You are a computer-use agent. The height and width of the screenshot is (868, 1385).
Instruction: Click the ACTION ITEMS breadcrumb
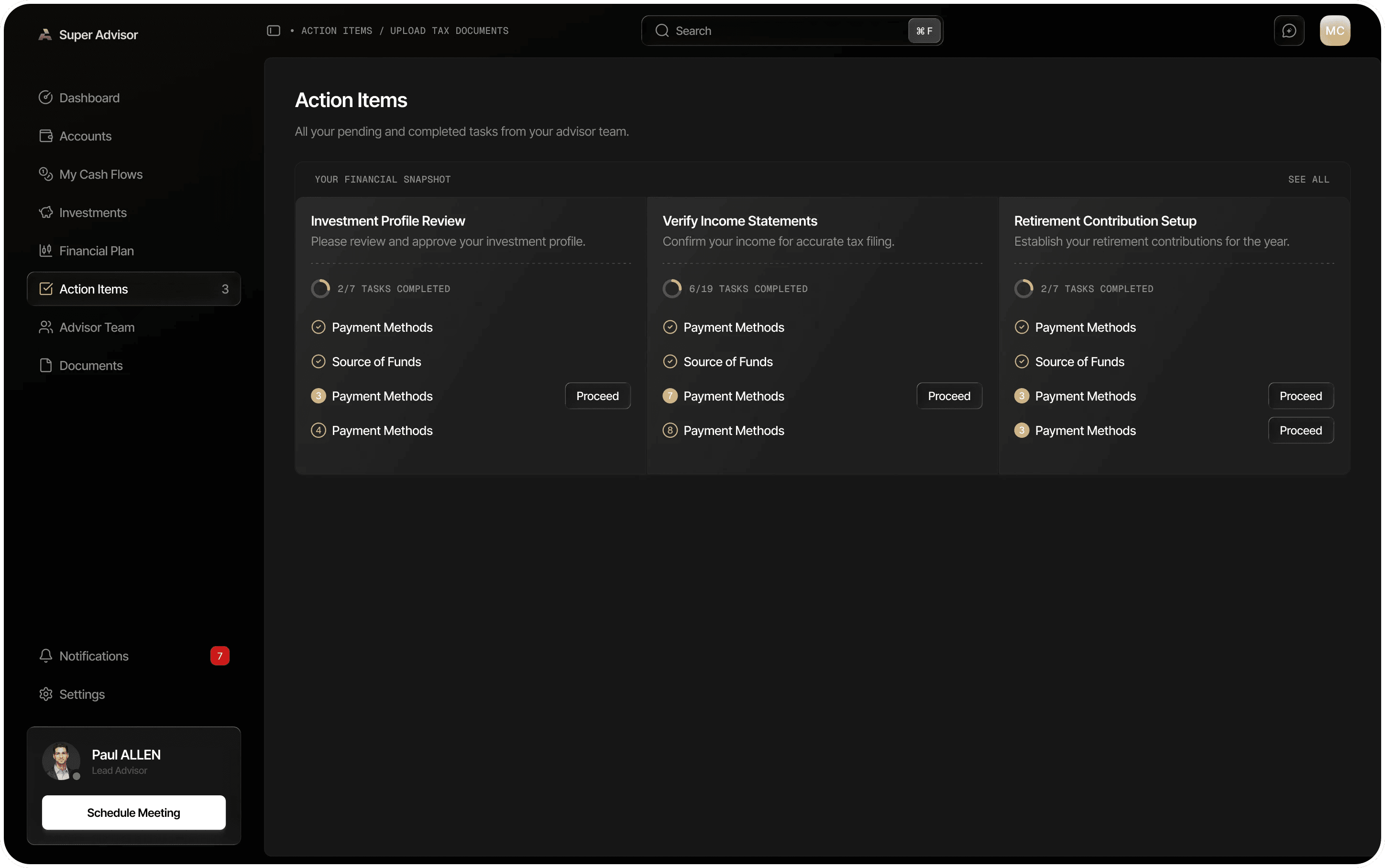pyautogui.click(x=337, y=31)
